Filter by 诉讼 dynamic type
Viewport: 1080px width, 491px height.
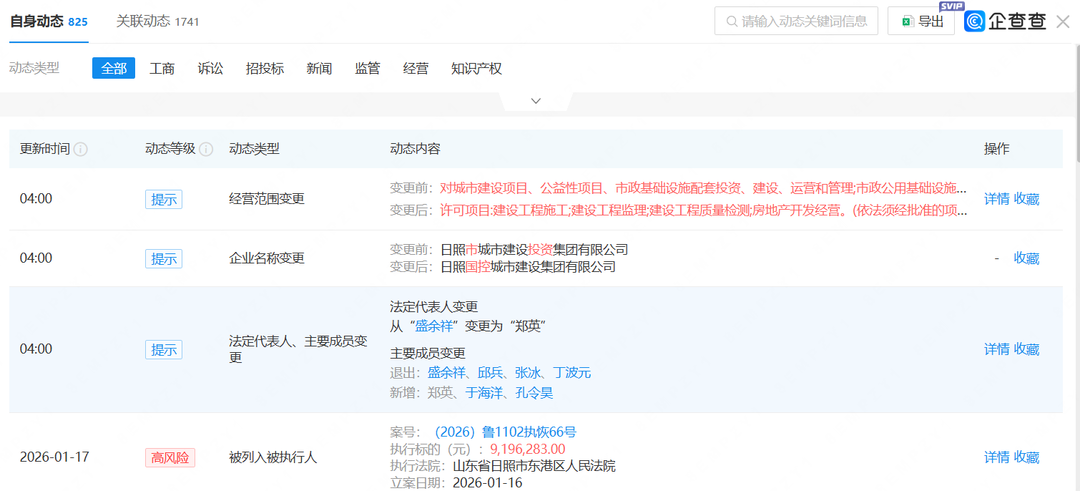point(210,68)
